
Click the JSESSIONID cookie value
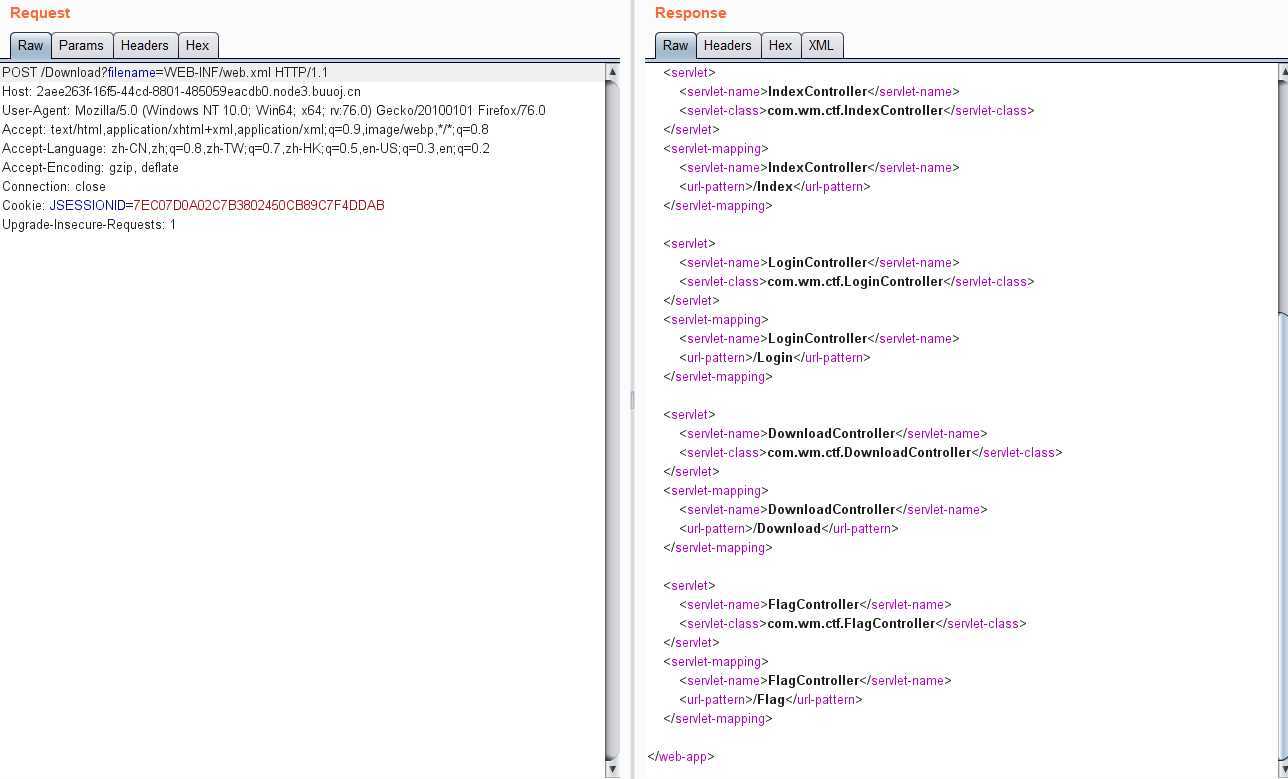(x=259, y=206)
